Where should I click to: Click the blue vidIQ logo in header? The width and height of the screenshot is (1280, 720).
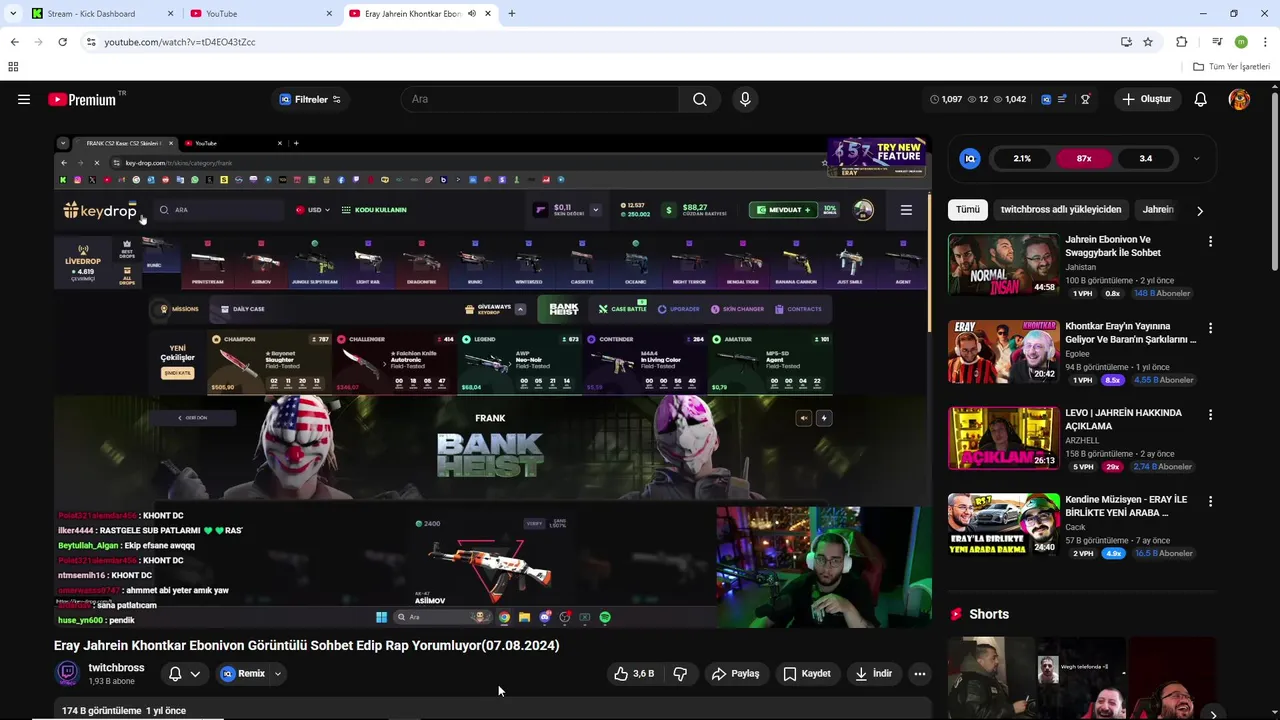tap(1046, 99)
